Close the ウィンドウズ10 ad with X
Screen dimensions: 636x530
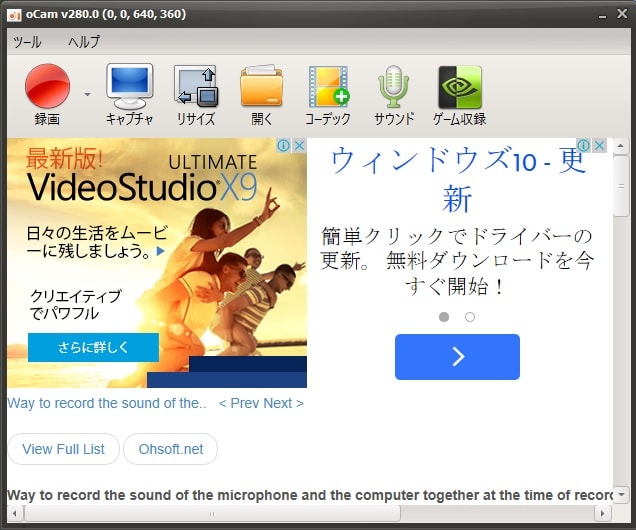(x=599, y=145)
